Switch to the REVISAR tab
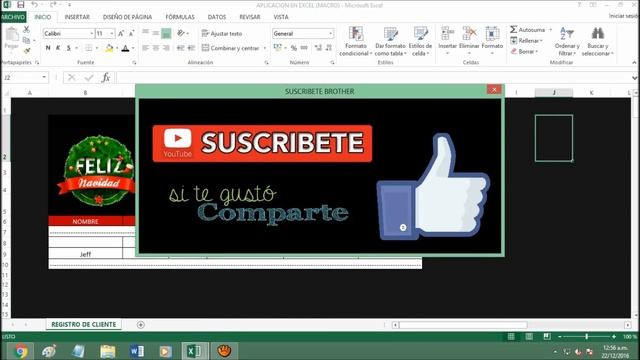Image resolution: width=640 pixels, height=360 pixels. (x=250, y=17)
